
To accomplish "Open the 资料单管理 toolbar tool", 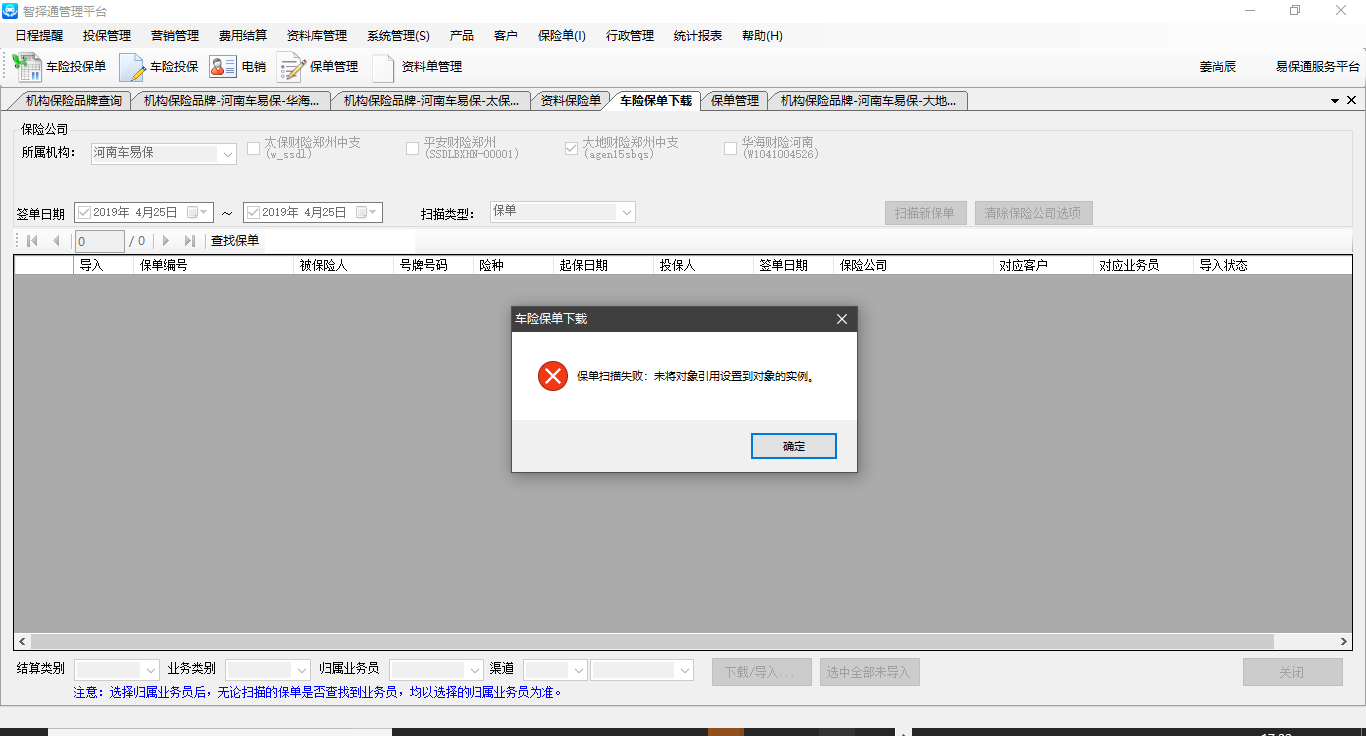I will [416, 67].
